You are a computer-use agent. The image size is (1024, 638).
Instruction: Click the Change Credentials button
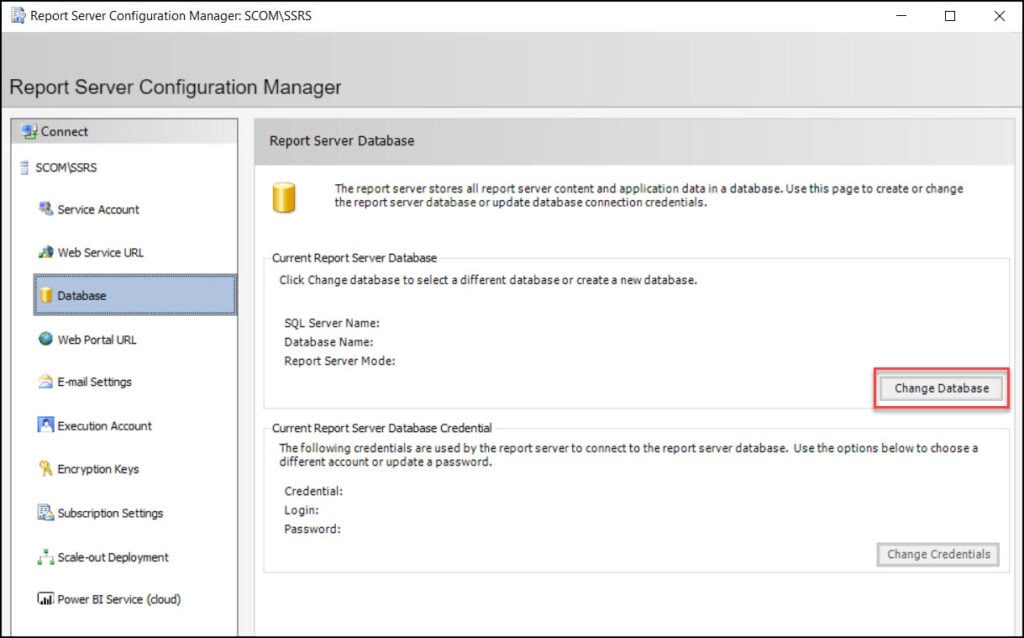pos(938,554)
